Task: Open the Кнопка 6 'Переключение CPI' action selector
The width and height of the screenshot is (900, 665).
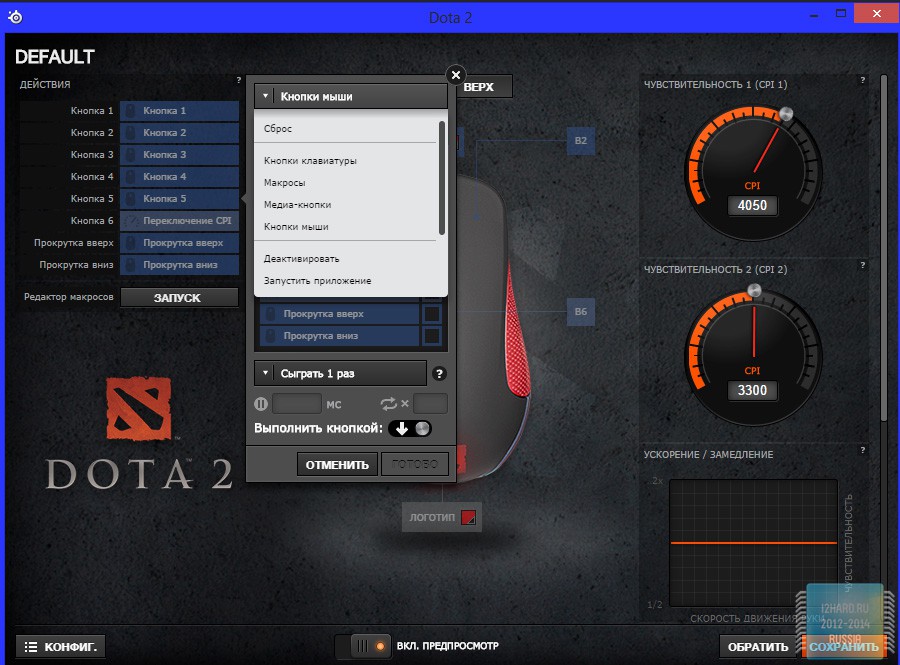Action: pos(179,221)
